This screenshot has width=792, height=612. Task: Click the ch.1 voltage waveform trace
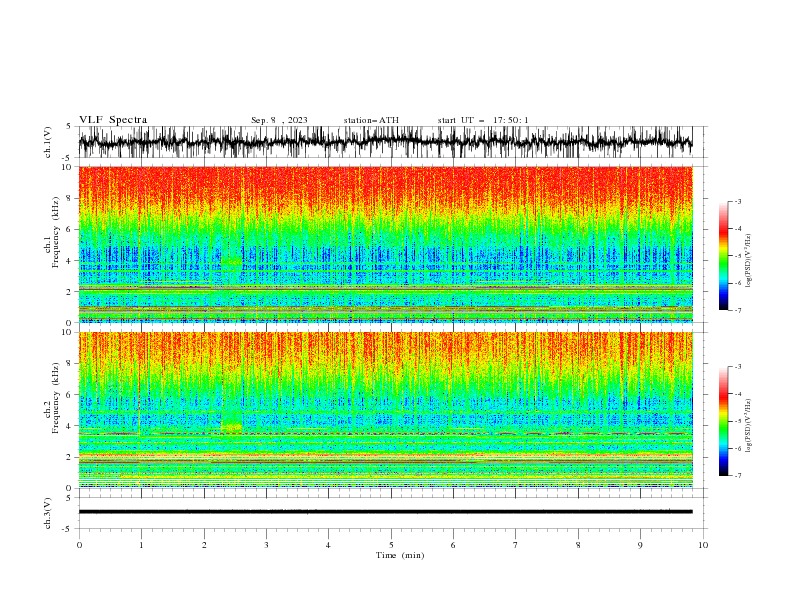click(x=385, y=142)
